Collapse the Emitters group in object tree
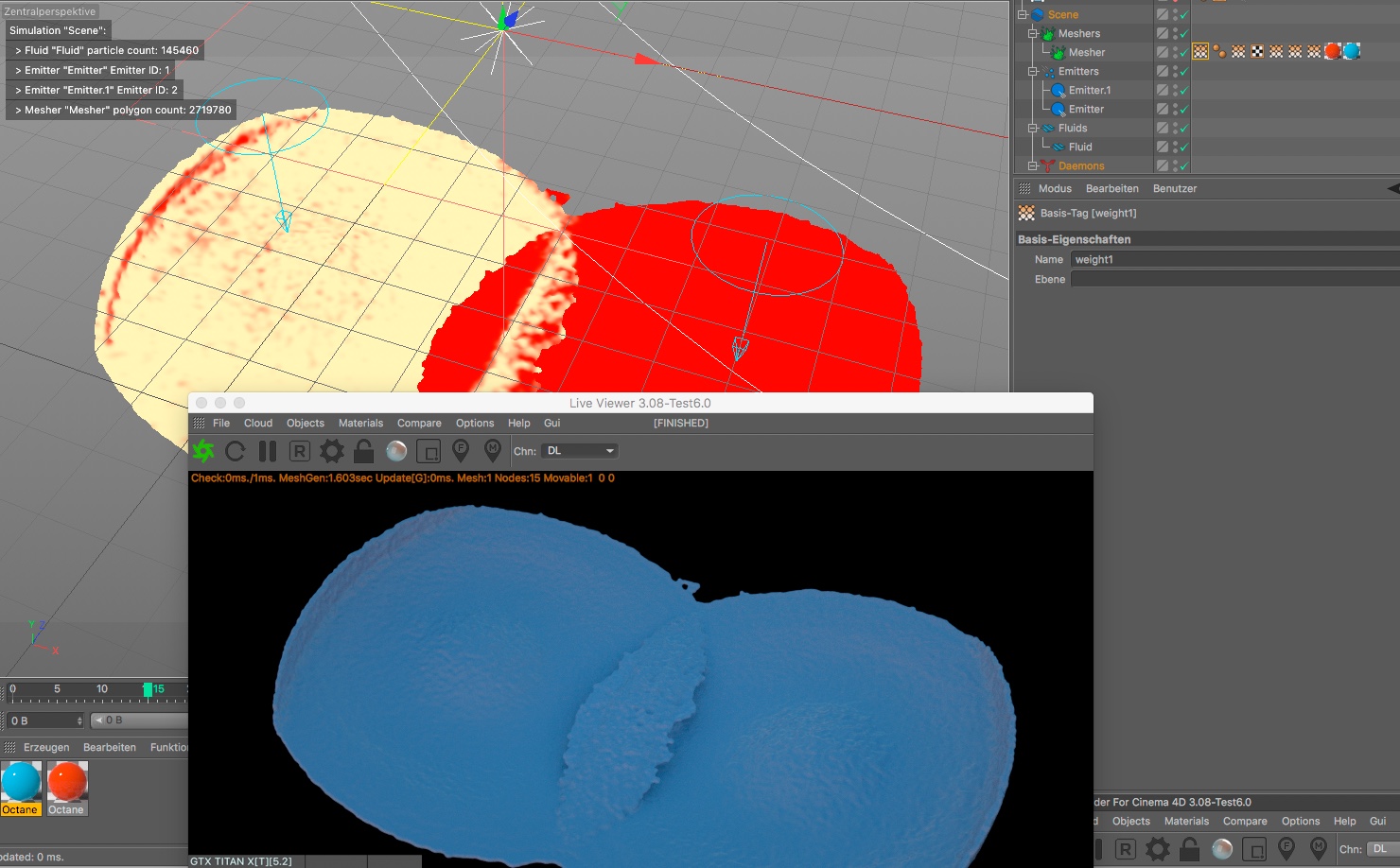The width and height of the screenshot is (1400, 868). tap(1033, 71)
